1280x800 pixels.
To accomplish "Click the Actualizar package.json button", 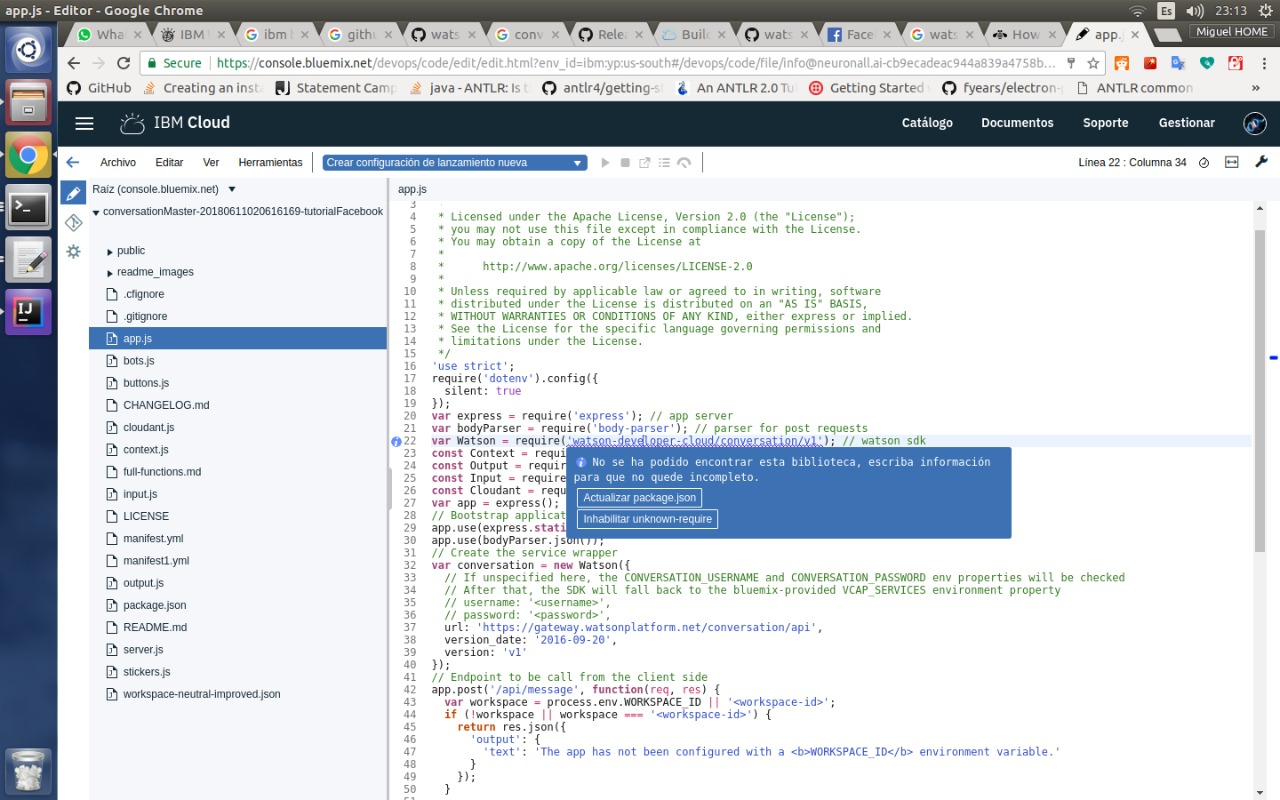I will 639,497.
